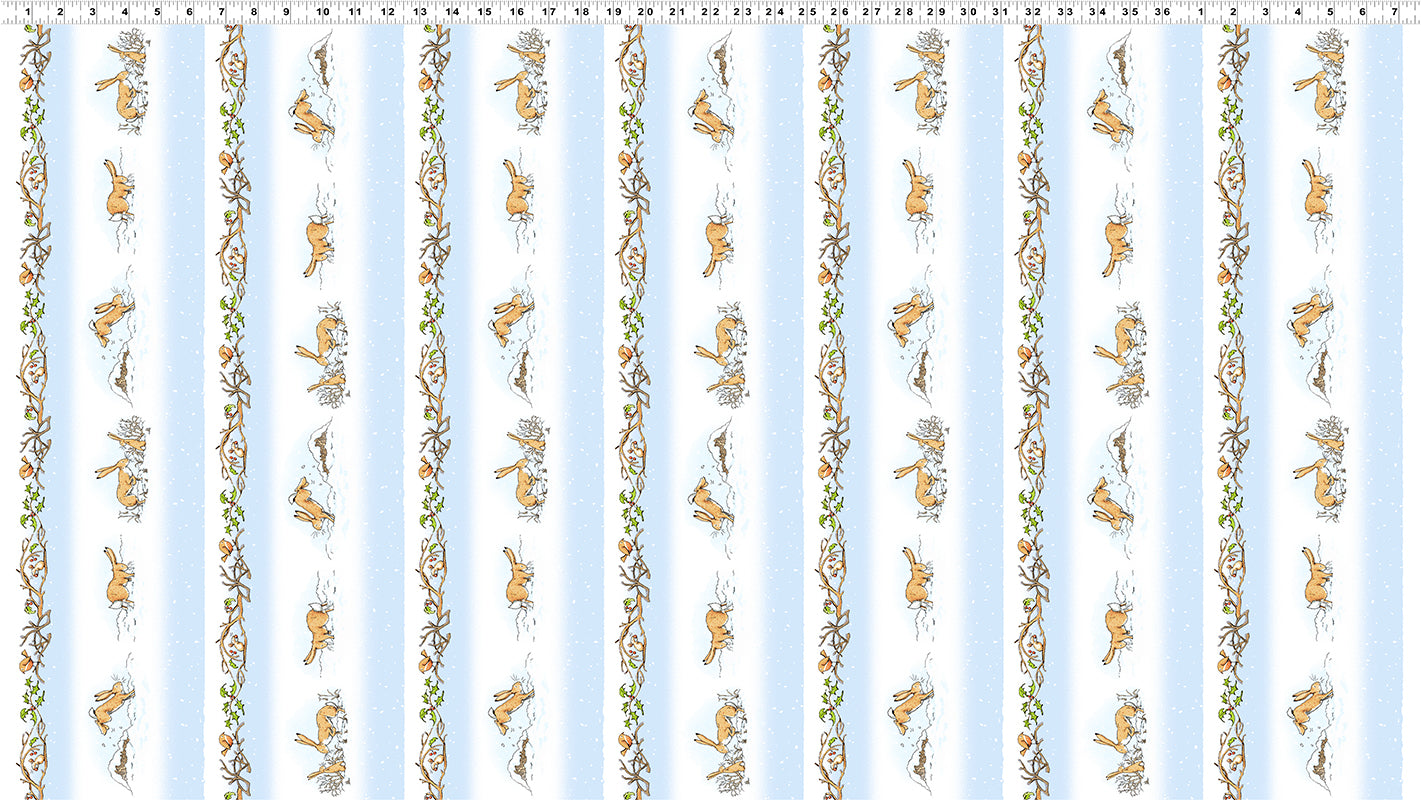Click ruler marking 24
1421x800 pixels.
(774, 12)
